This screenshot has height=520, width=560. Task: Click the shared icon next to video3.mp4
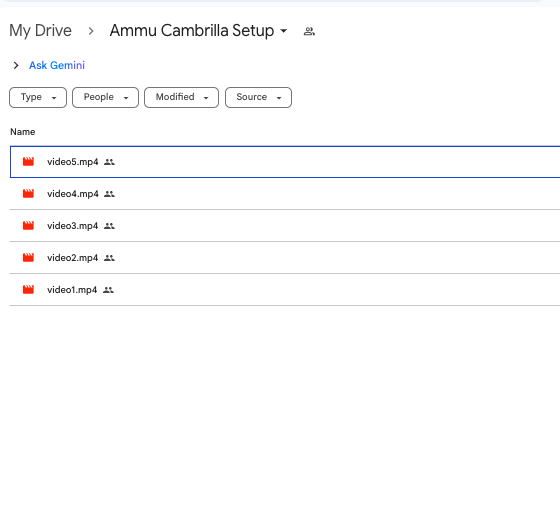(x=109, y=226)
